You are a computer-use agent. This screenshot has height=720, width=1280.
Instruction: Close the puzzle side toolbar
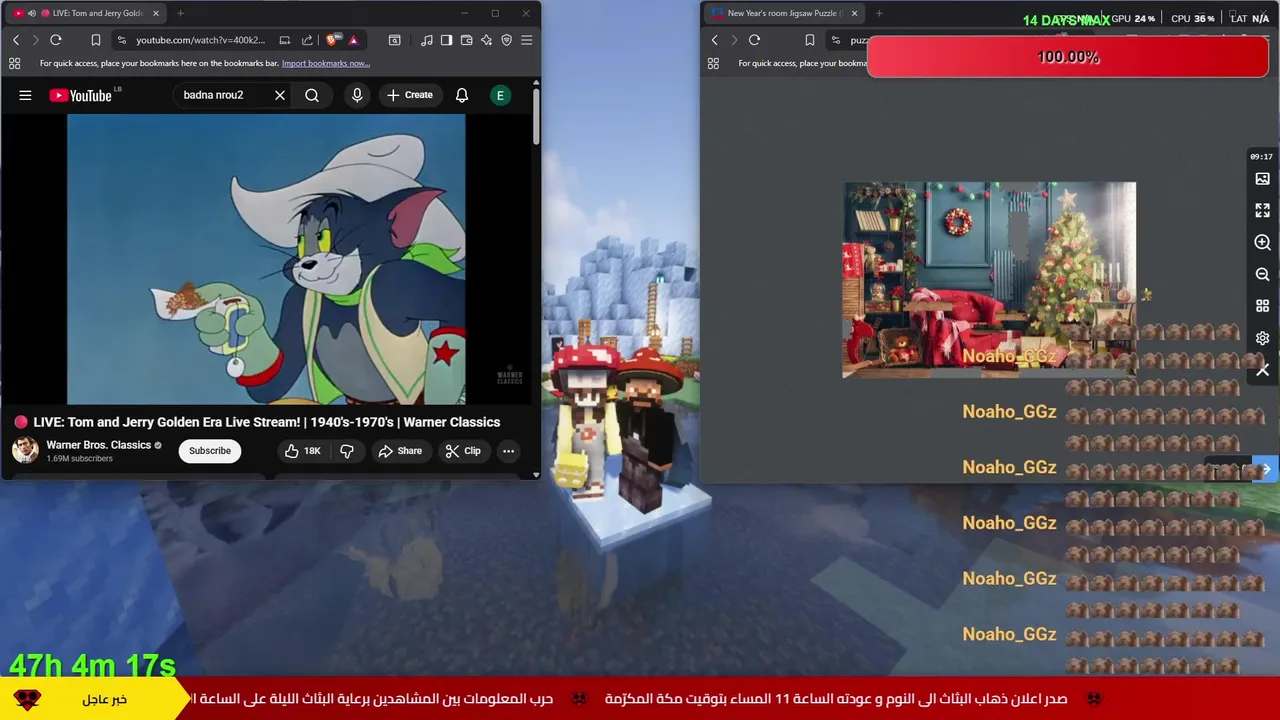click(x=1262, y=370)
